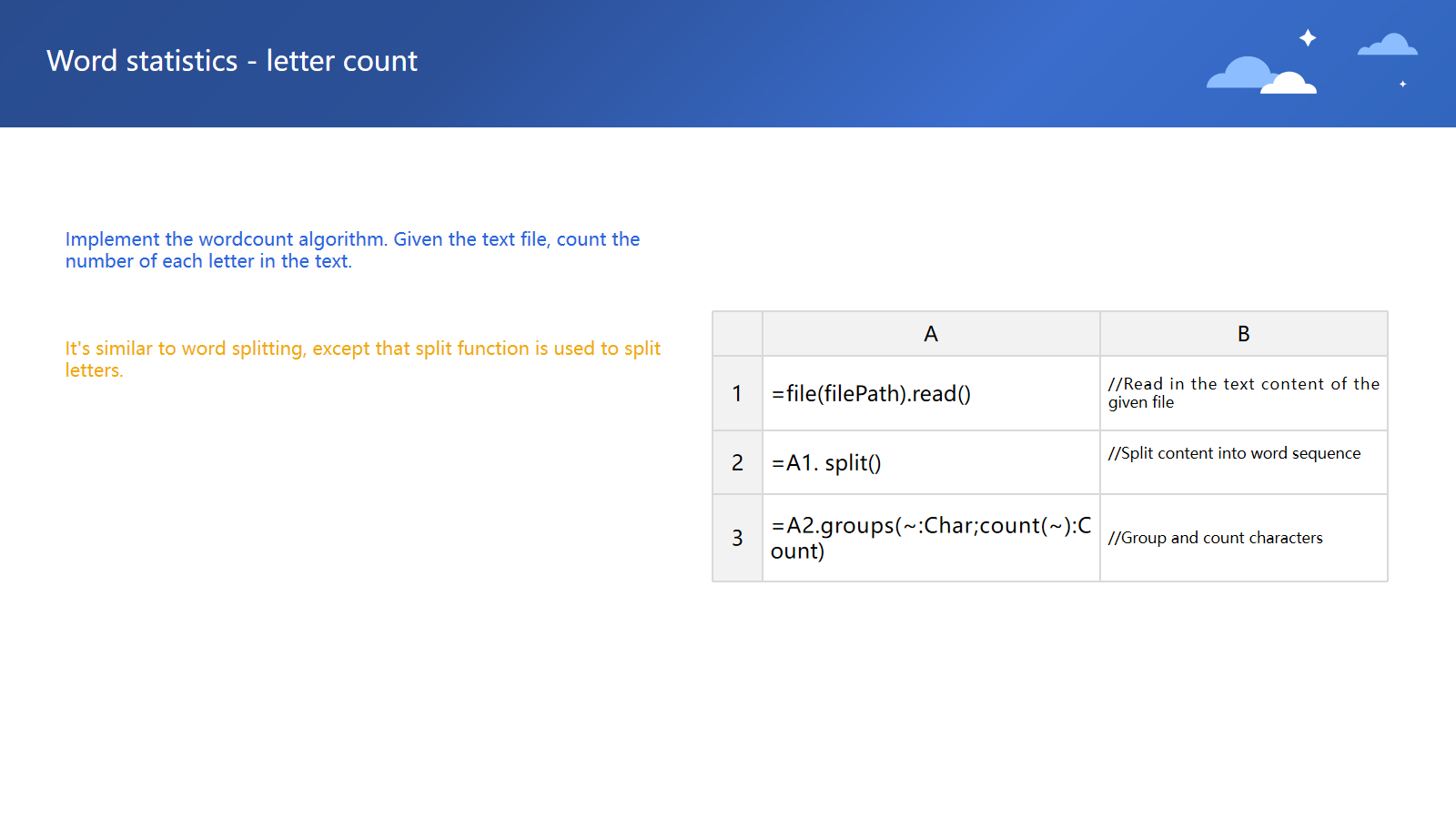Click the small sparkle star below right cloud
The width and height of the screenshot is (1456, 819).
click(x=1402, y=84)
